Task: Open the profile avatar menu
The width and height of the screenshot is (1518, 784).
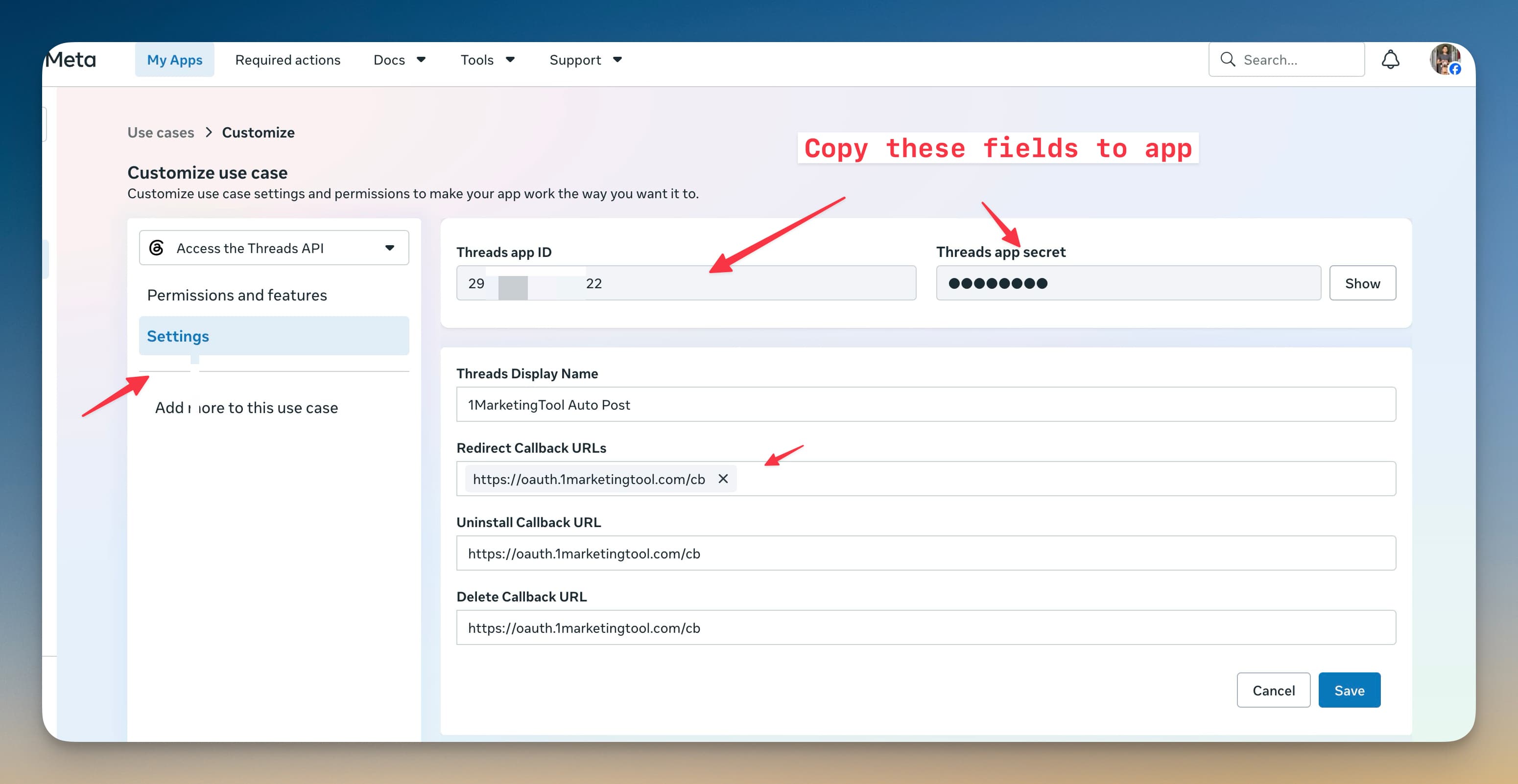Action: [x=1445, y=60]
